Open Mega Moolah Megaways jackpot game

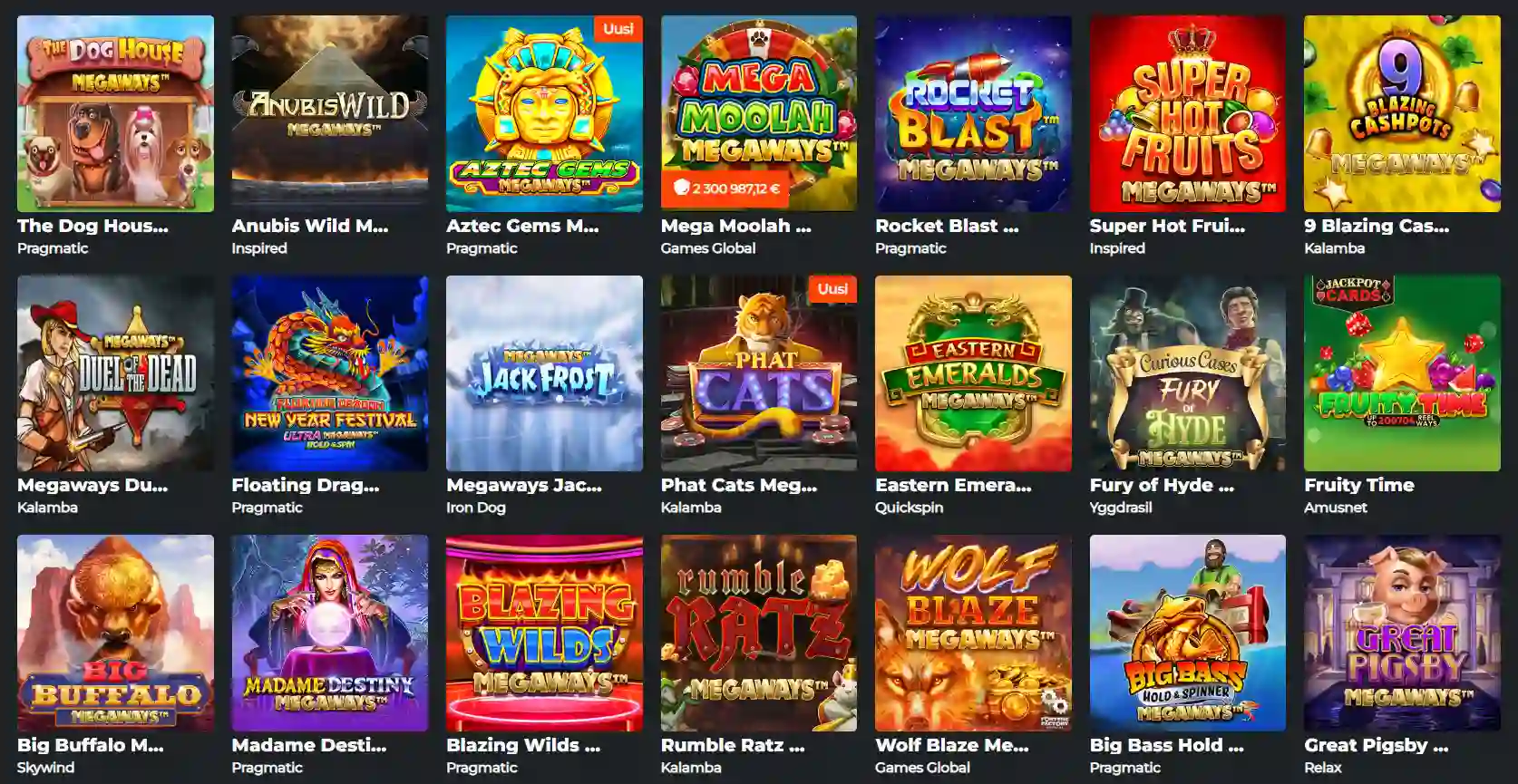(x=759, y=113)
